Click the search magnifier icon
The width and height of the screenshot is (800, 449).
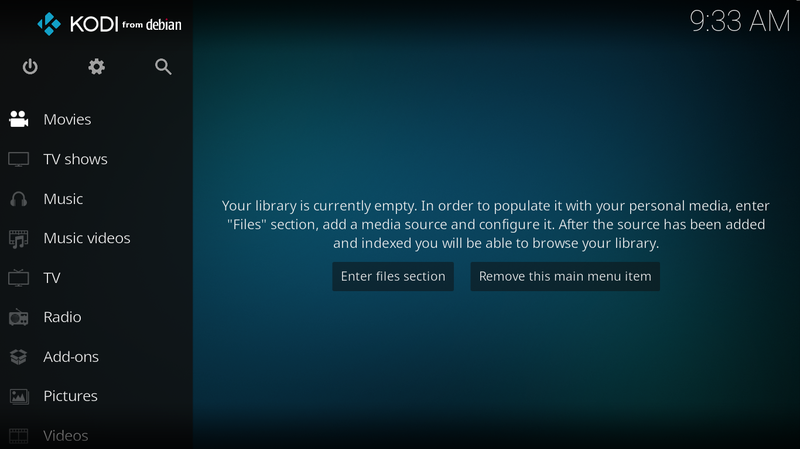[x=163, y=67]
